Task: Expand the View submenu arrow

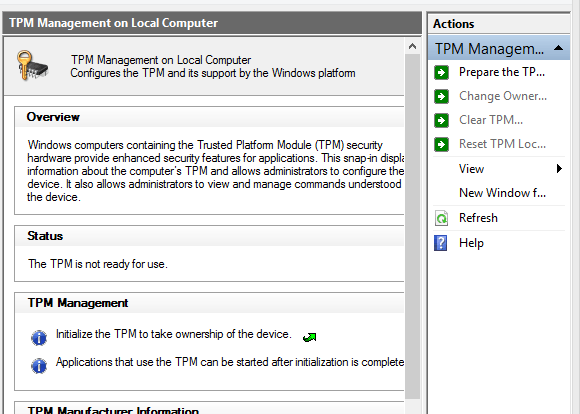Action: tap(559, 169)
